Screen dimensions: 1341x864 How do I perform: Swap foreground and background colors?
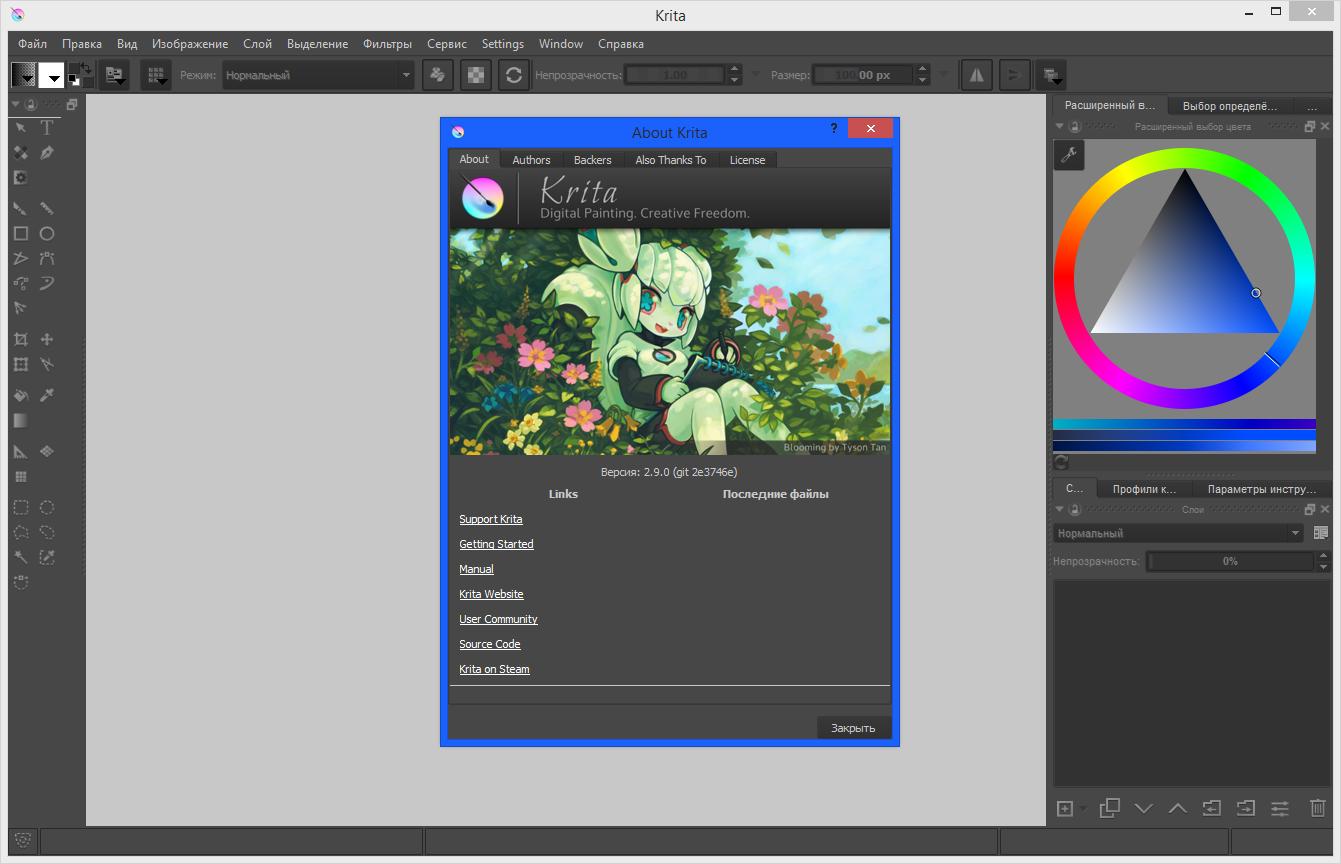87,67
